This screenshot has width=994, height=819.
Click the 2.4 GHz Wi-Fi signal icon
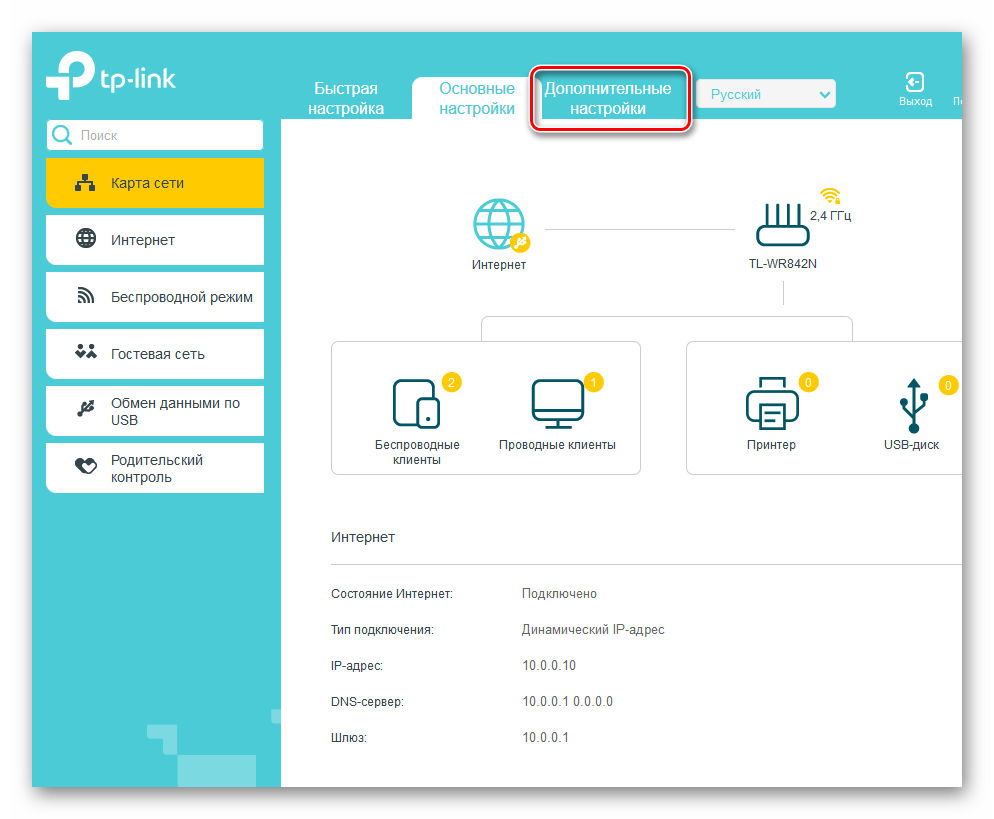click(829, 195)
